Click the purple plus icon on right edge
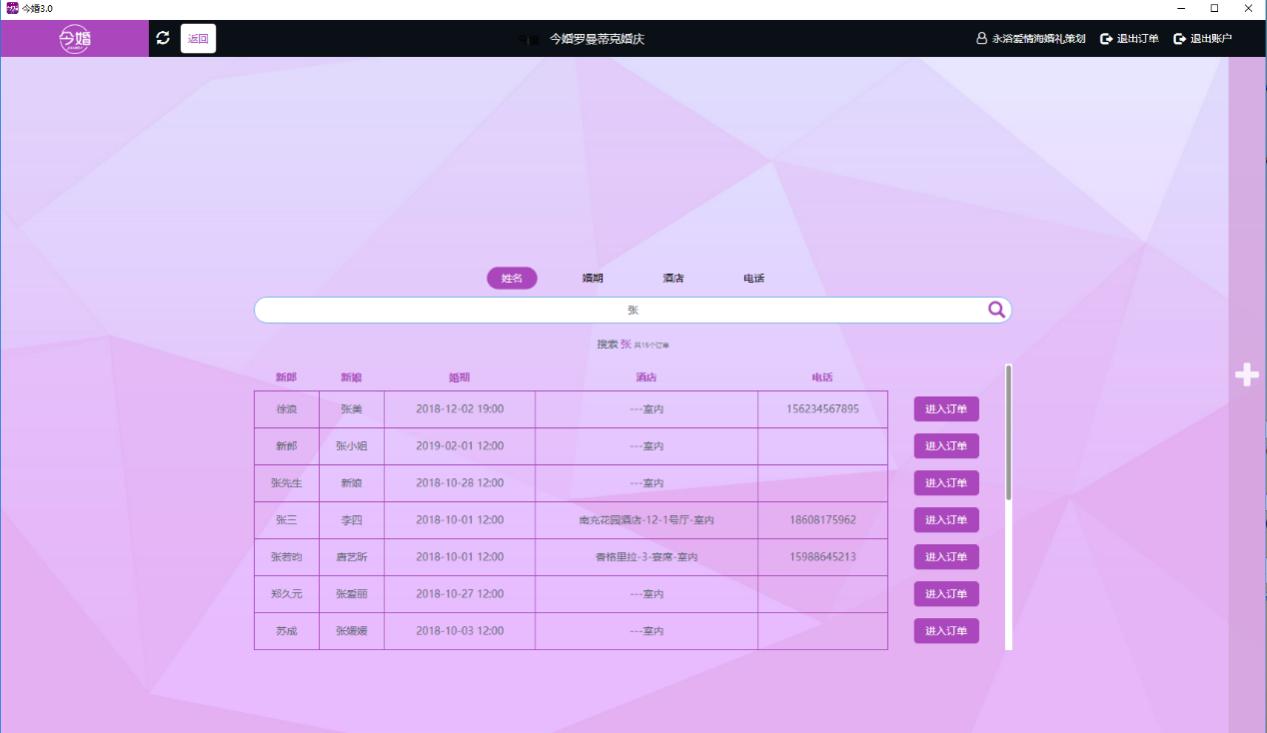 1246,374
